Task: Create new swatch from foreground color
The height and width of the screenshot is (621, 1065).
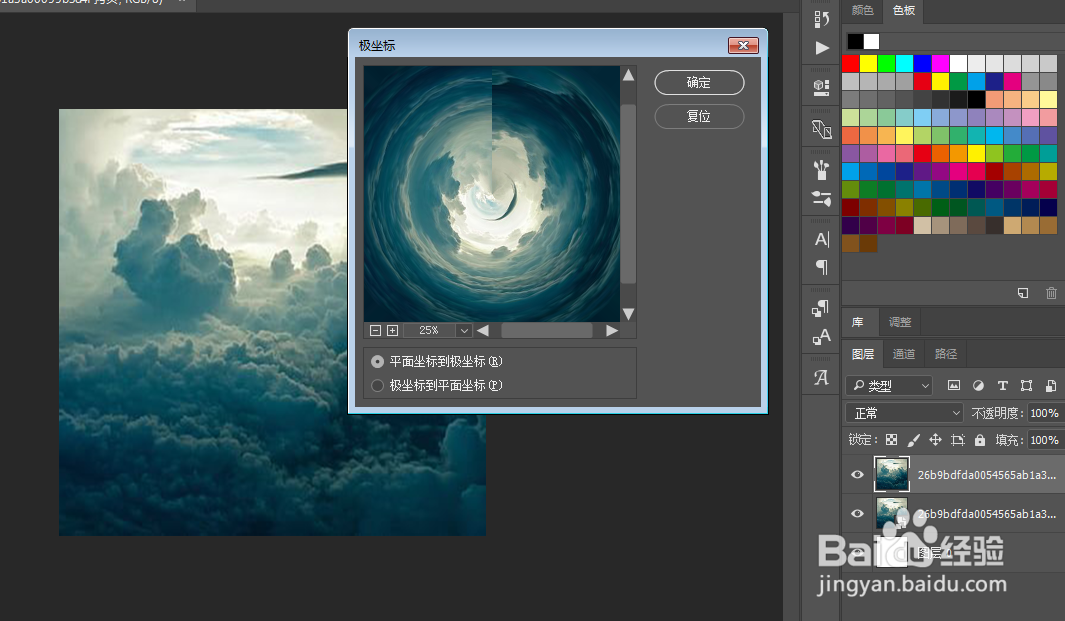Action: (x=1023, y=293)
